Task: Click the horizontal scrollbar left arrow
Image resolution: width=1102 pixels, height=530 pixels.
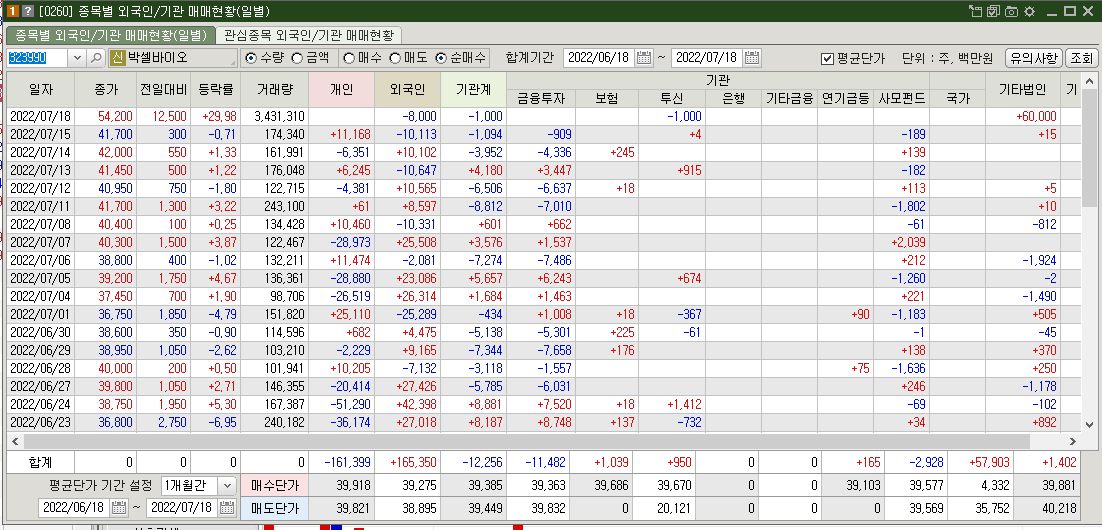Action: pos(13,441)
